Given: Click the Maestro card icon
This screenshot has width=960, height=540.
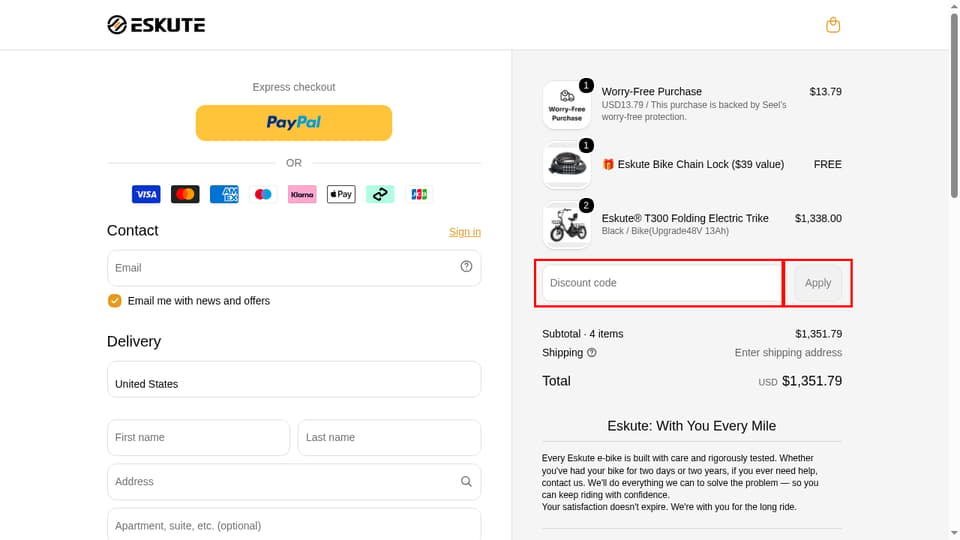Looking at the screenshot, I should click(x=263, y=195).
